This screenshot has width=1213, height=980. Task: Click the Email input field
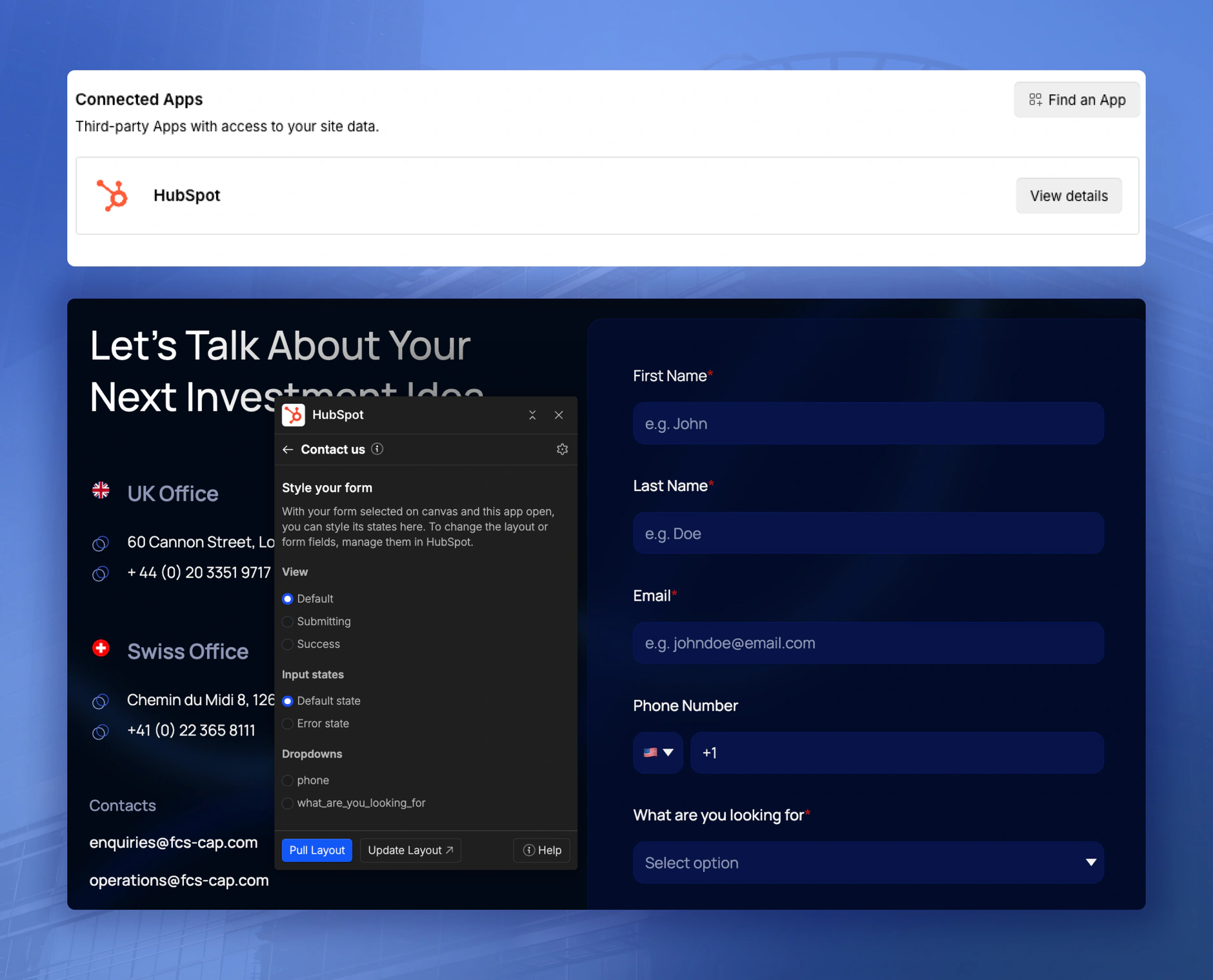coord(868,643)
